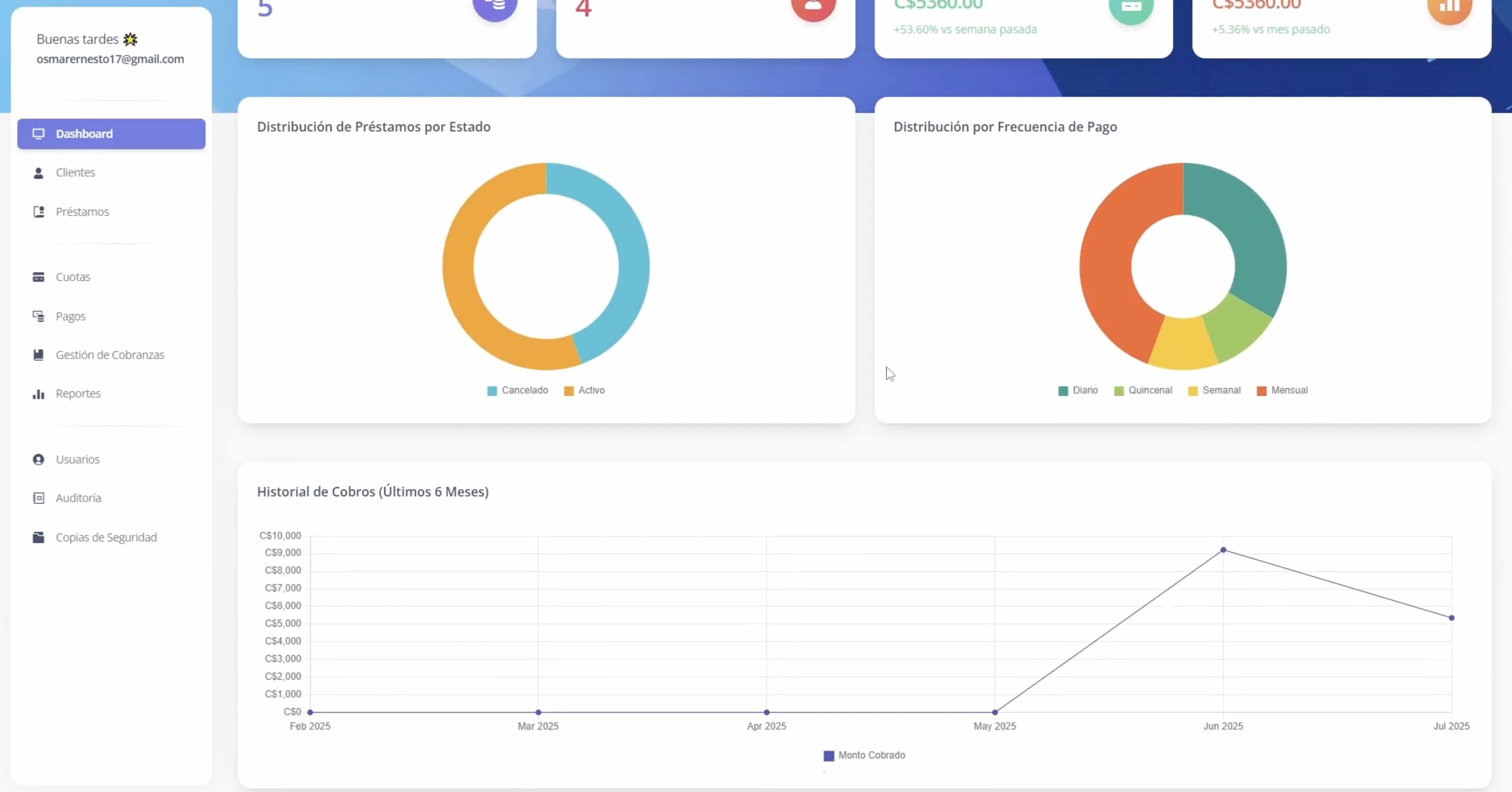Toggle Mensual legend in frequency chart
The width and height of the screenshot is (1512, 792).
point(1289,390)
